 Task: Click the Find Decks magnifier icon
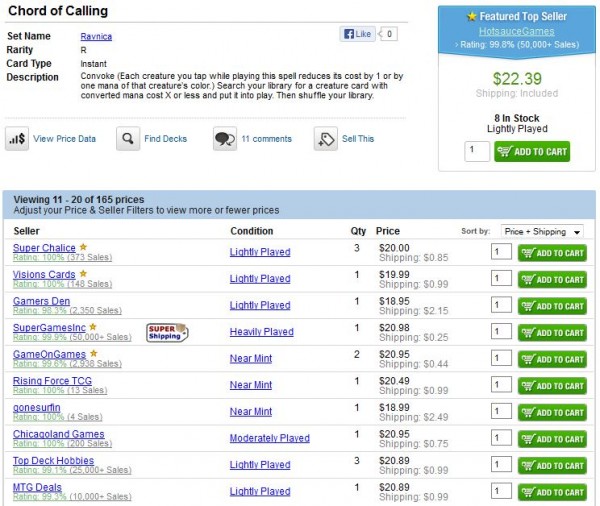(127, 139)
